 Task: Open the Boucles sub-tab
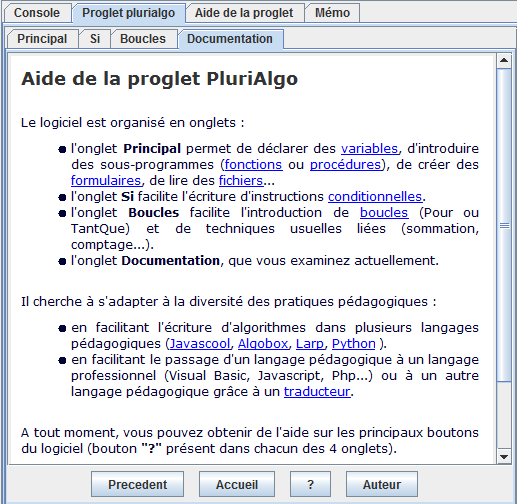pos(143,39)
